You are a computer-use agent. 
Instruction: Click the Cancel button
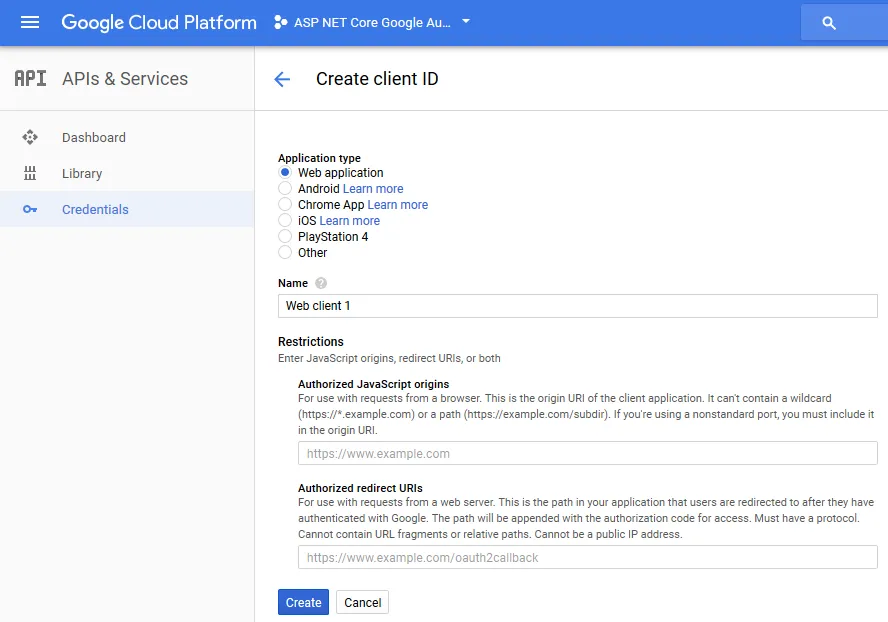point(362,602)
